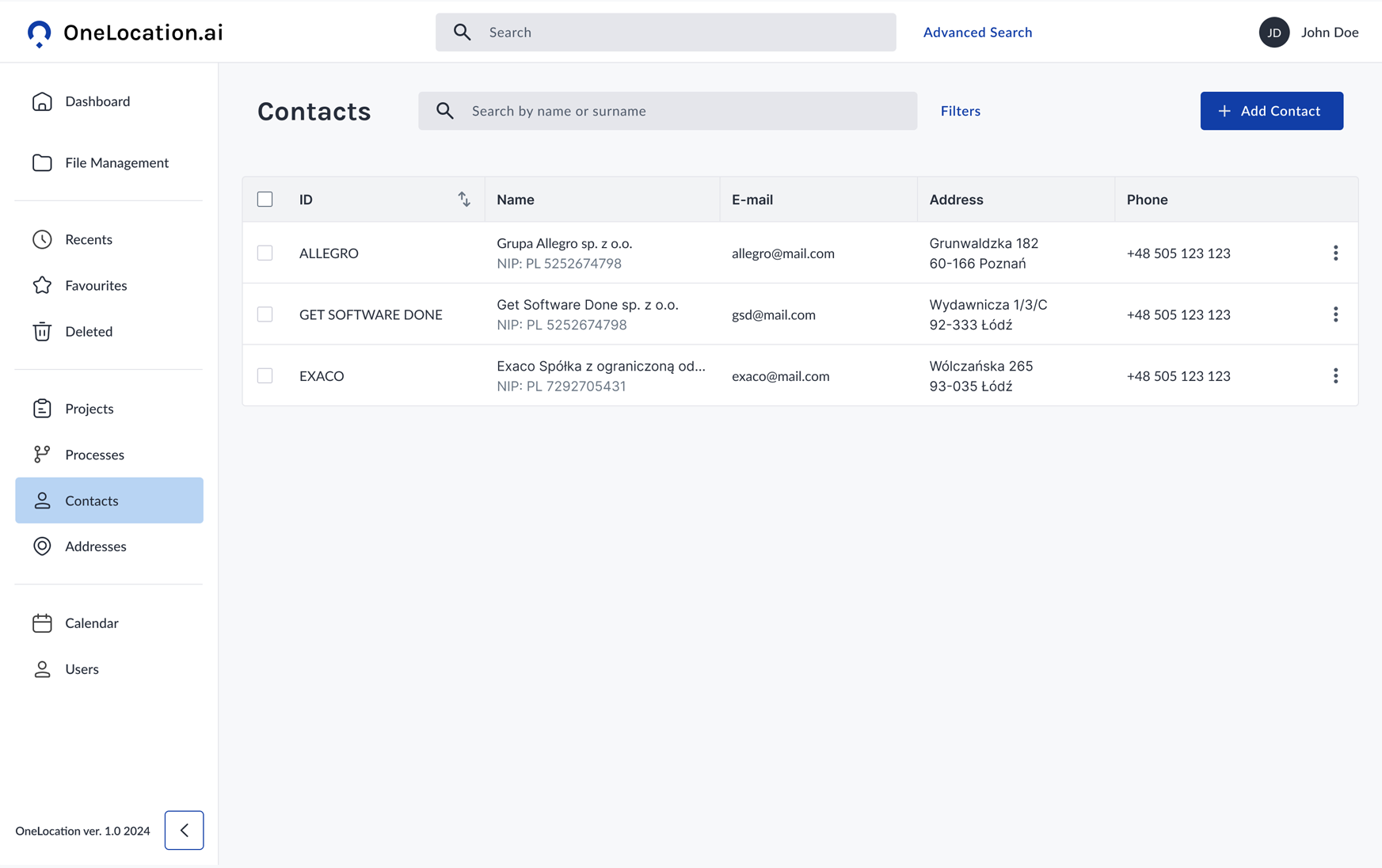Click the Addresses location pin icon

42,546
